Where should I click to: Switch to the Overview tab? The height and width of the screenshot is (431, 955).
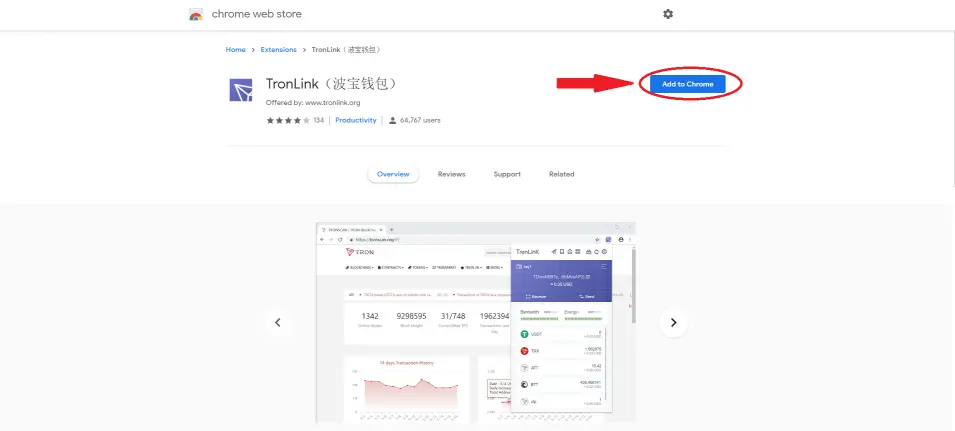coord(393,174)
